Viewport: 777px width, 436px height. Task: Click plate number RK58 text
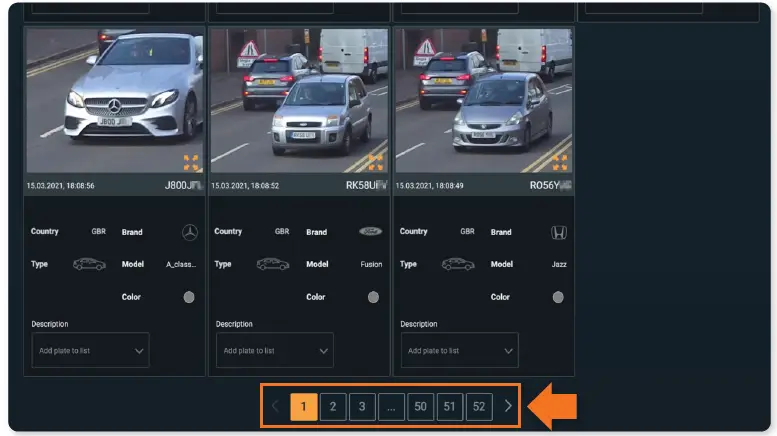pos(367,185)
